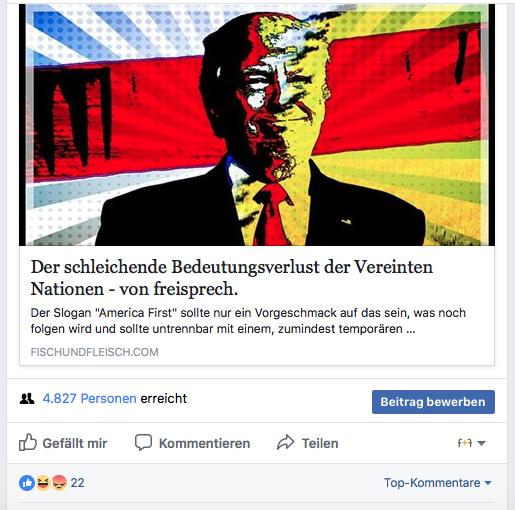Open the 4.827 Personen reach link

click(x=89, y=399)
